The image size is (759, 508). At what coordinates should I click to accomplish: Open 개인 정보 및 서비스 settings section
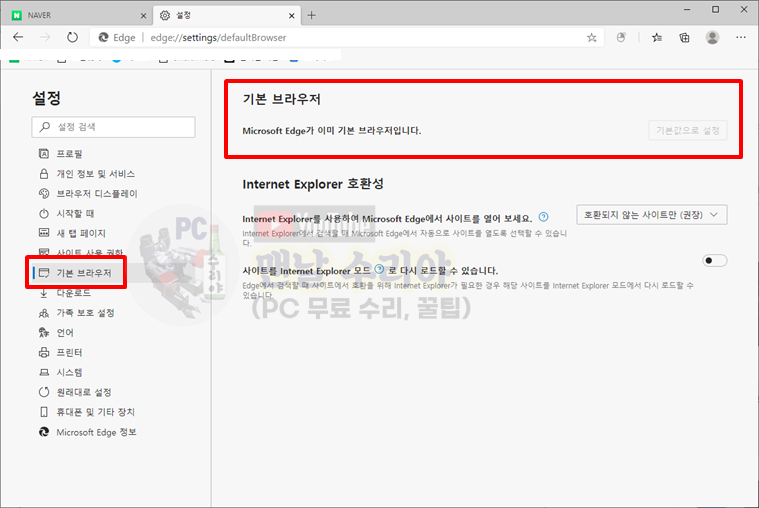coord(95,173)
